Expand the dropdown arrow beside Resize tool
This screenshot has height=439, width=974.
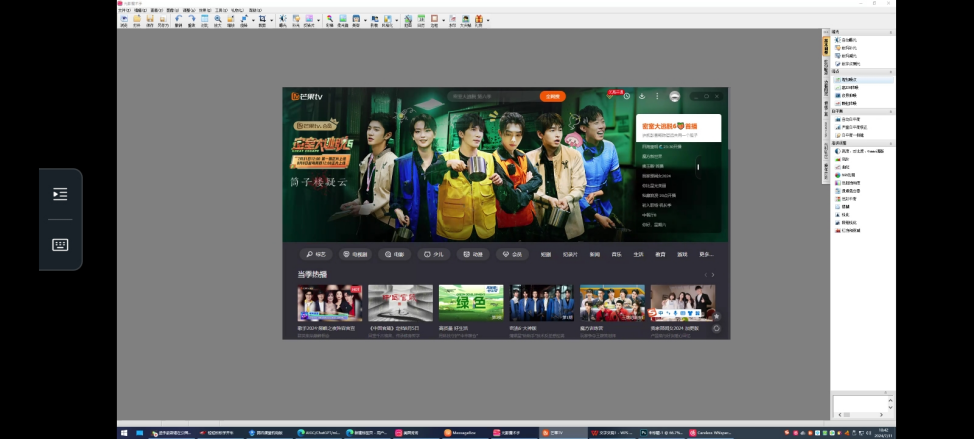coord(253,20)
